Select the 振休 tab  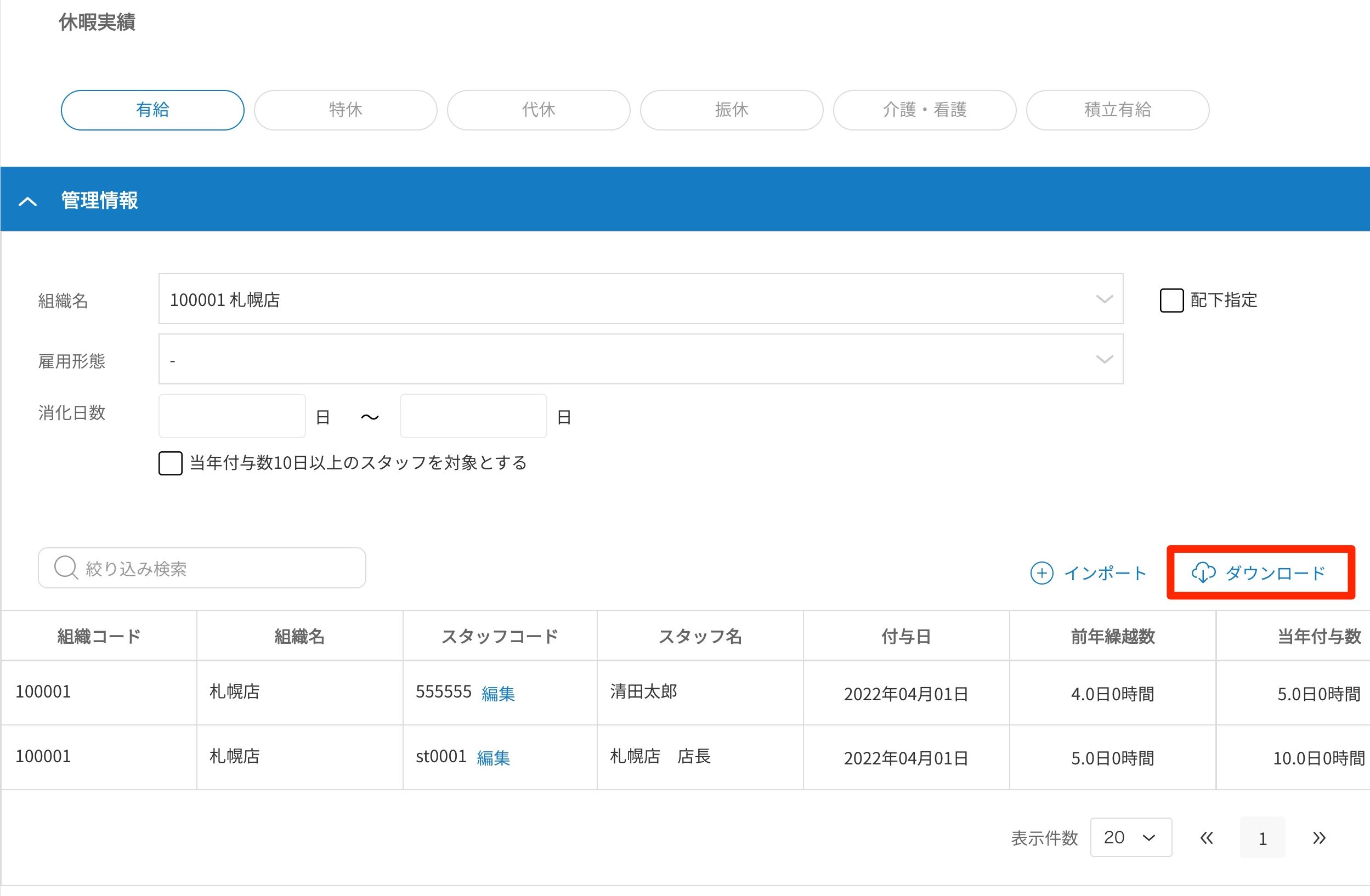point(731,110)
